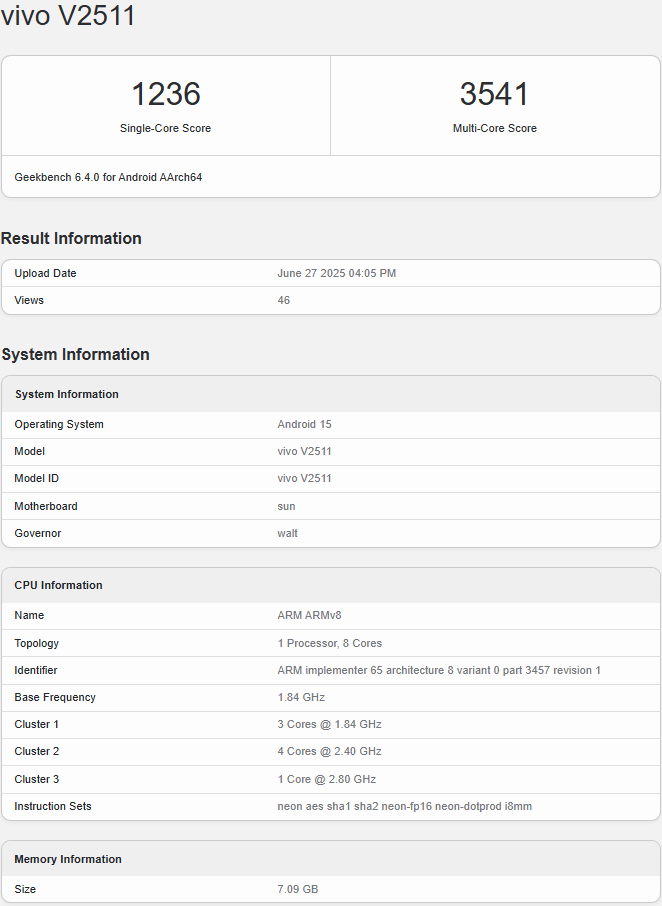The image size is (662, 906).
Task: Click the Result Information heading
Action: (71, 238)
